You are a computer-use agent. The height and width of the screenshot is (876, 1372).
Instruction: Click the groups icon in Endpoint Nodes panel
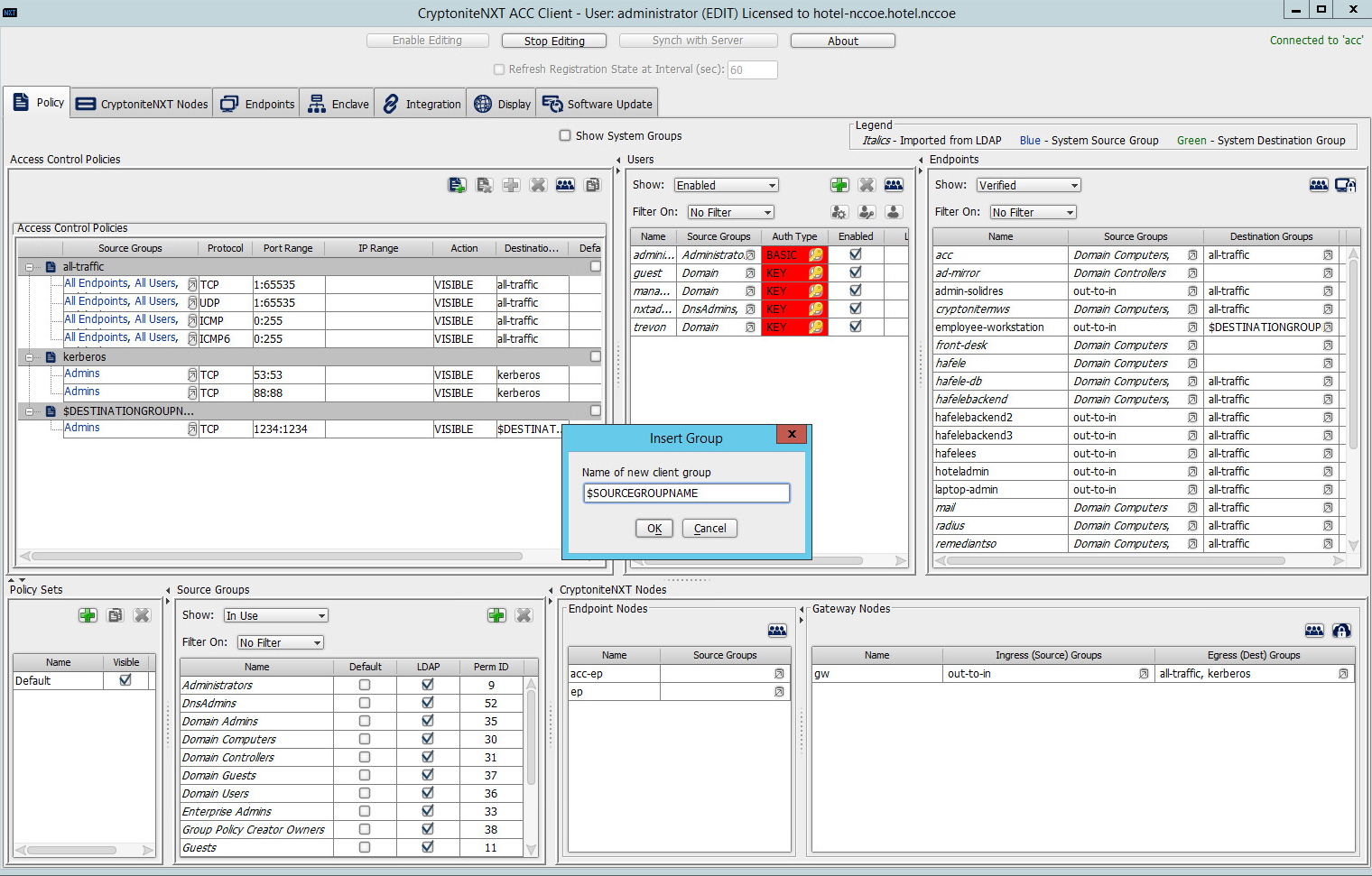777,630
